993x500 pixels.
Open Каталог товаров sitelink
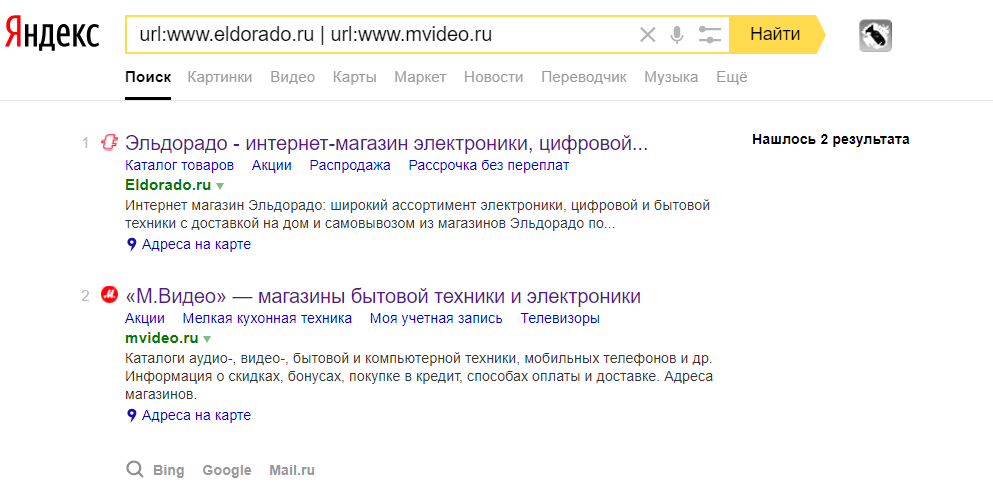(x=179, y=165)
